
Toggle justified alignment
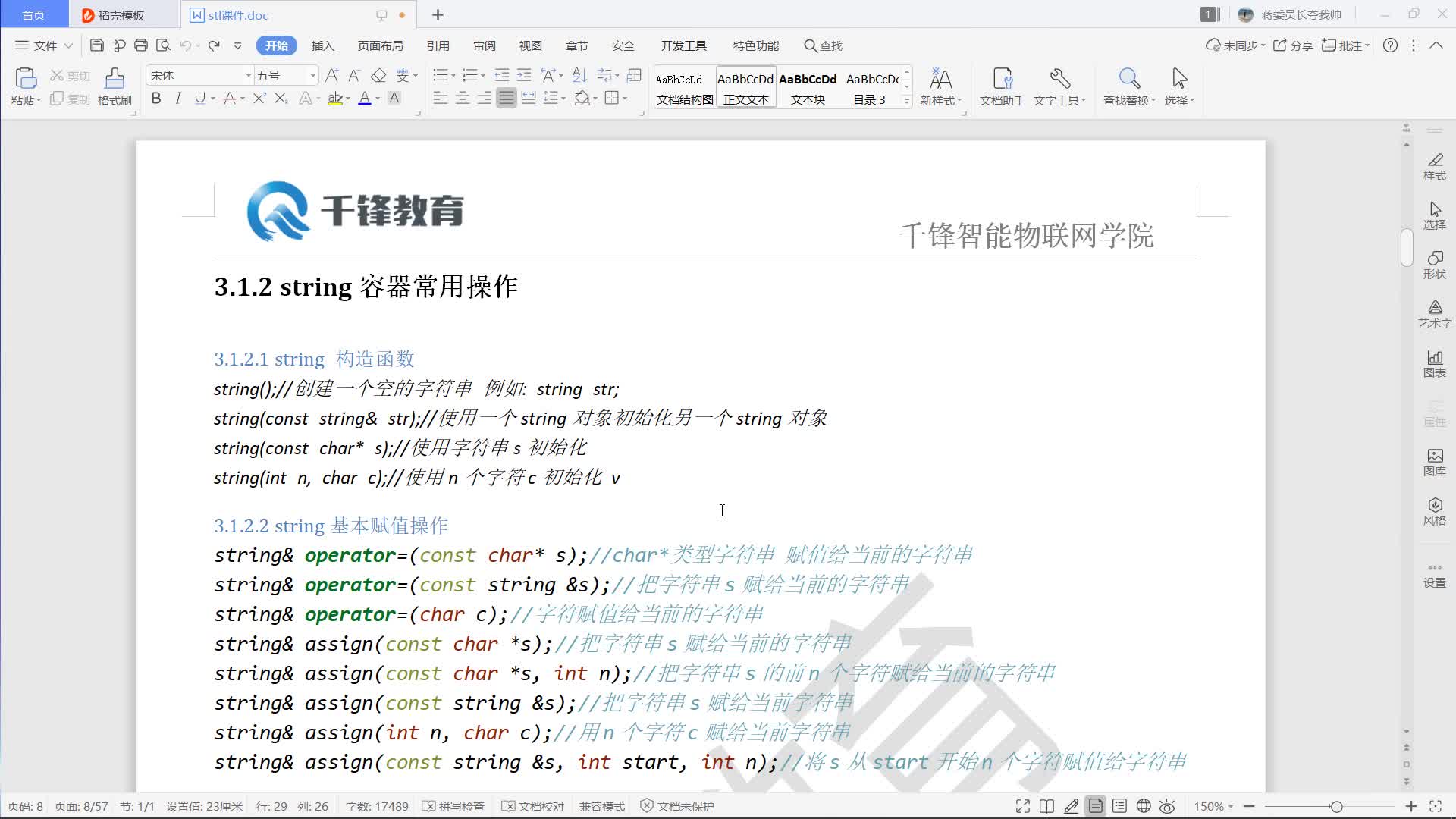(507, 98)
